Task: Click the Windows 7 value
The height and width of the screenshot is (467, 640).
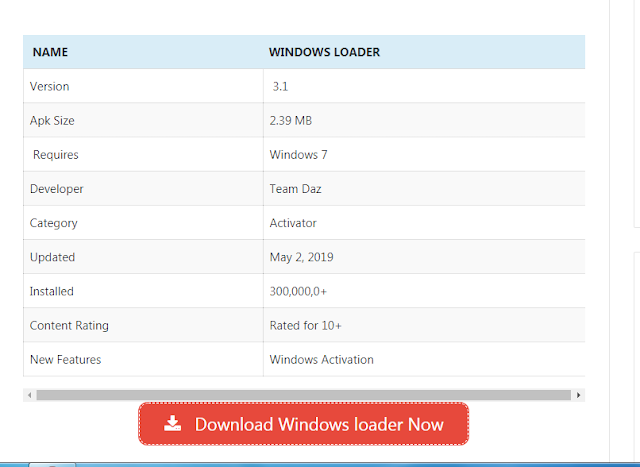Action: (x=298, y=155)
